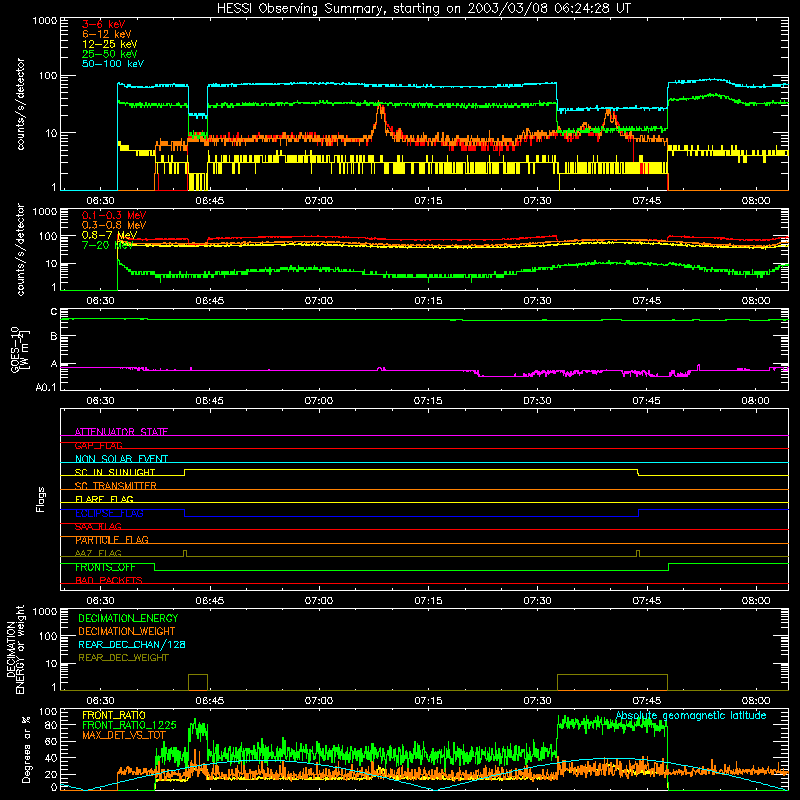Click the MAX_DET_VS_TOT legend entry
This screenshot has width=800, height=800.
pos(124,735)
